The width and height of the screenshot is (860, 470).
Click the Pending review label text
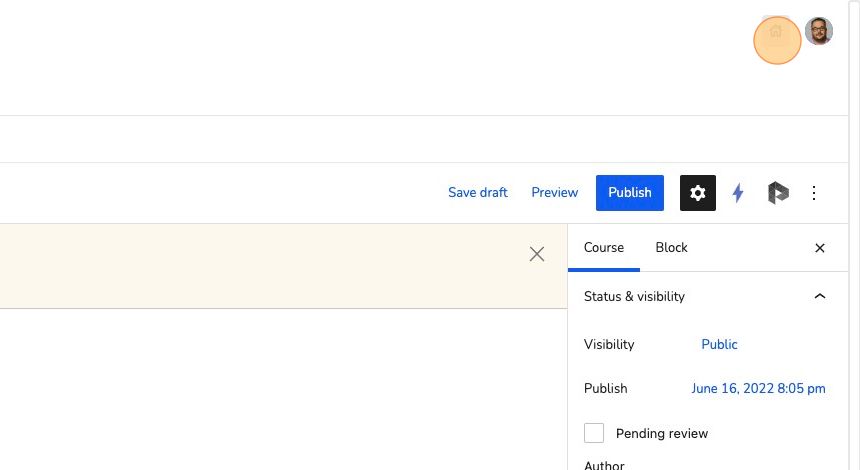[x=661, y=433]
